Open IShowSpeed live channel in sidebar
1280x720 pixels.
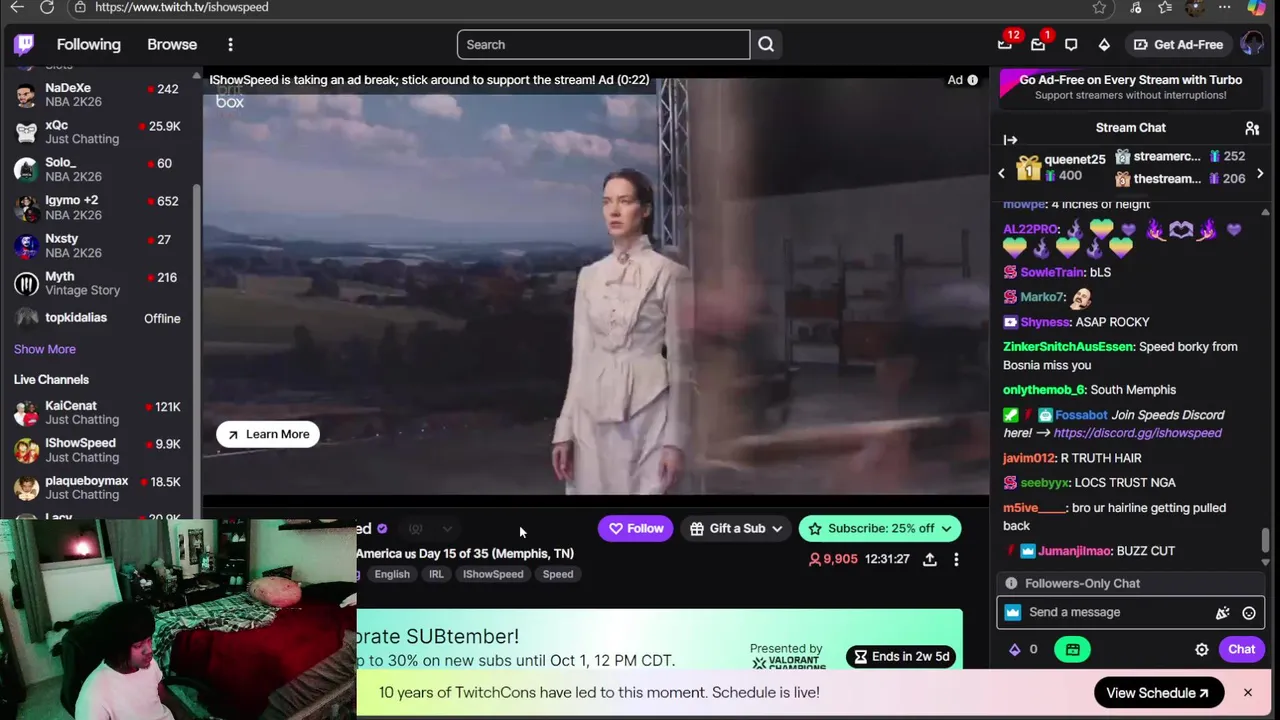click(x=97, y=450)
